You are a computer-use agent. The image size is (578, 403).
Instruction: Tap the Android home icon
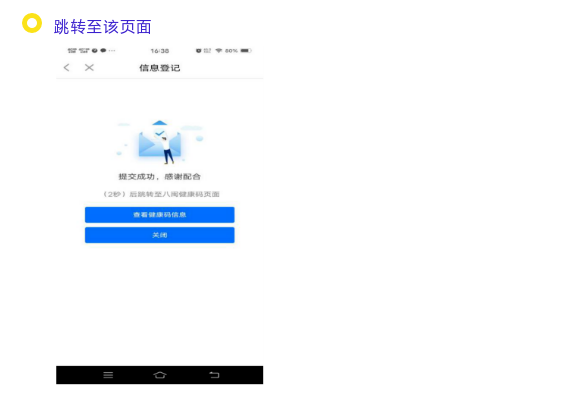(x=160, y=375)
